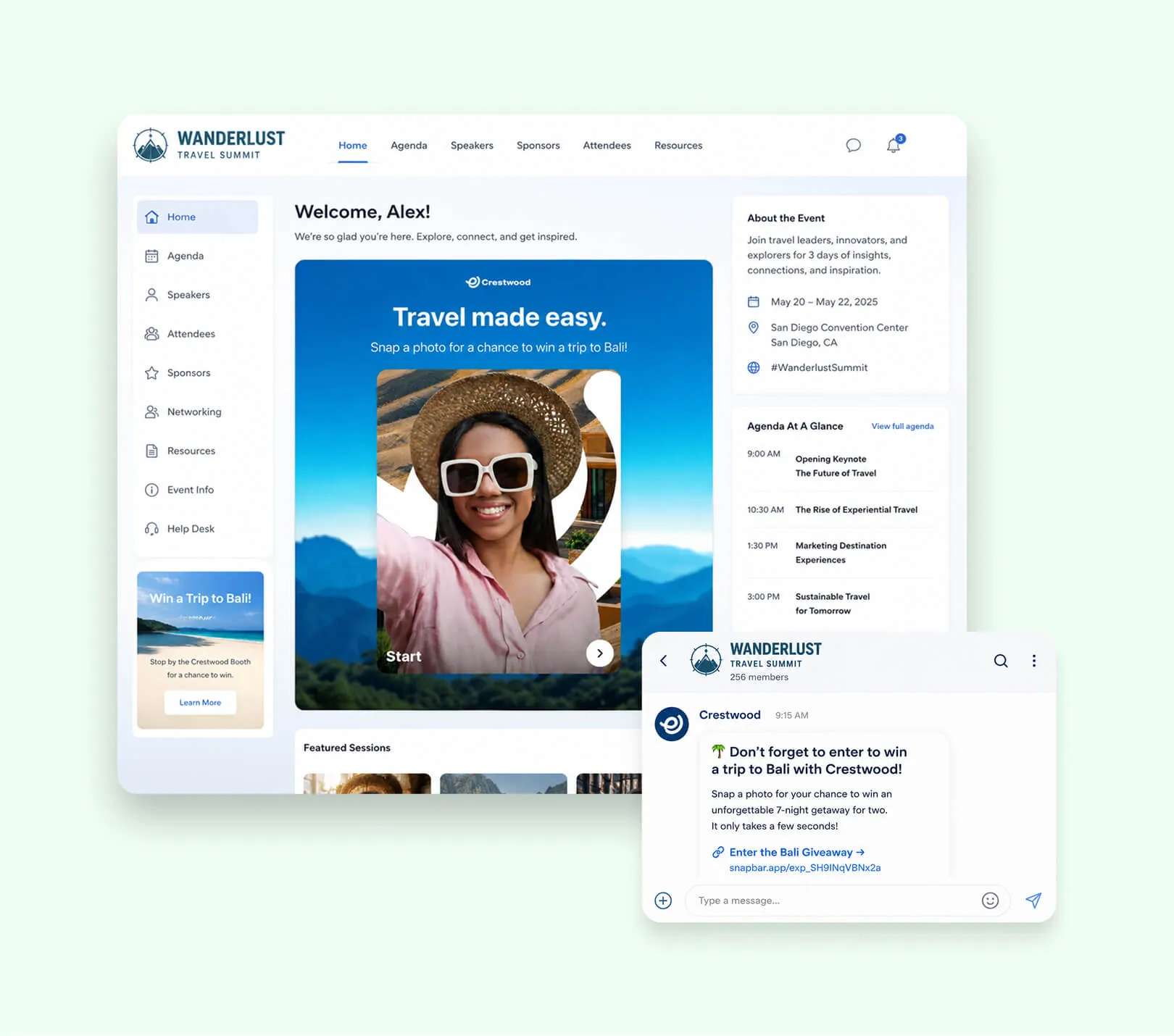
Task: Open the Attendees top navigation tab
Action: click(607, 146)
